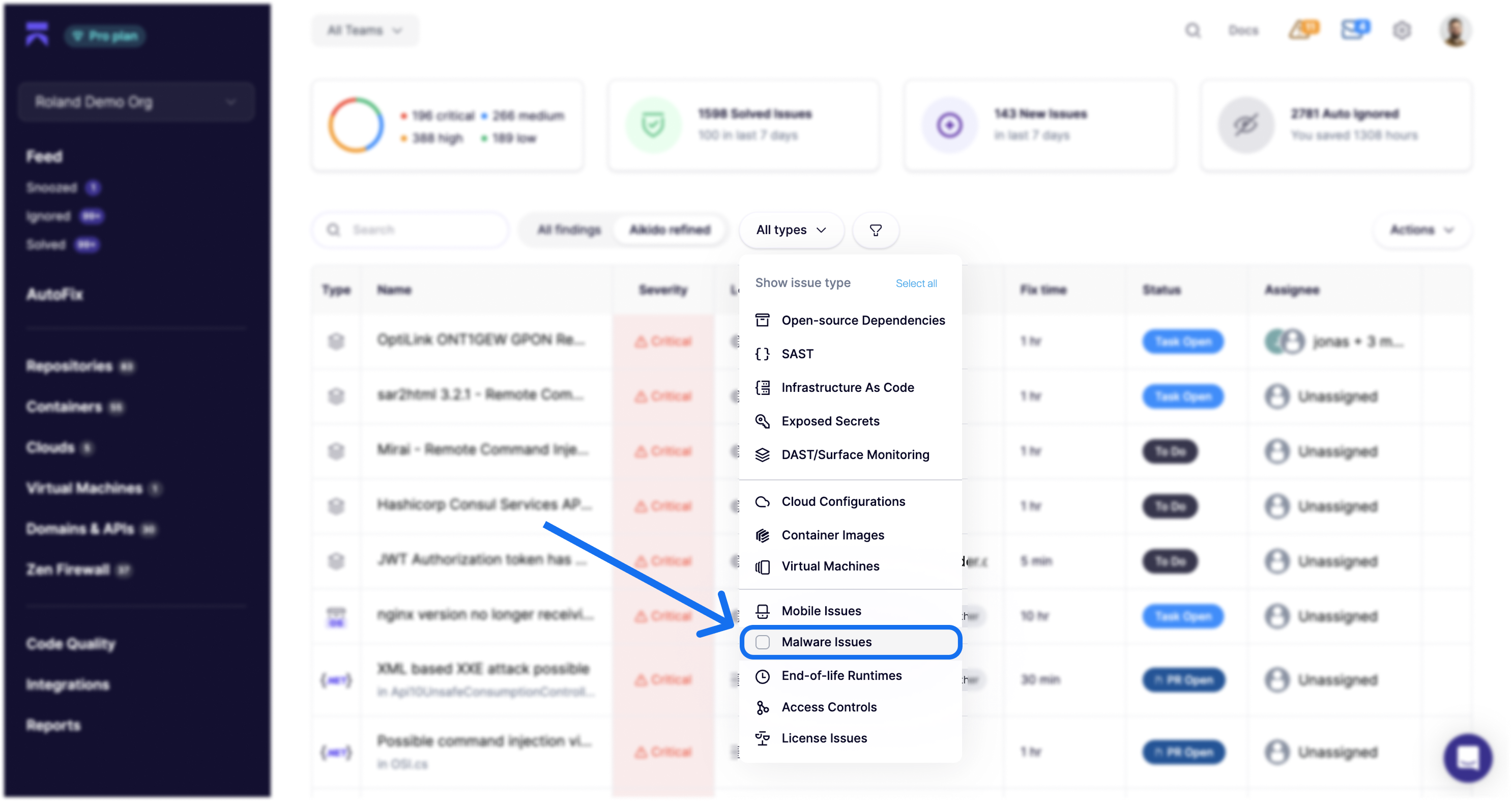Click the Access Controls icon
1512x801 pixels.
point(762,707)
